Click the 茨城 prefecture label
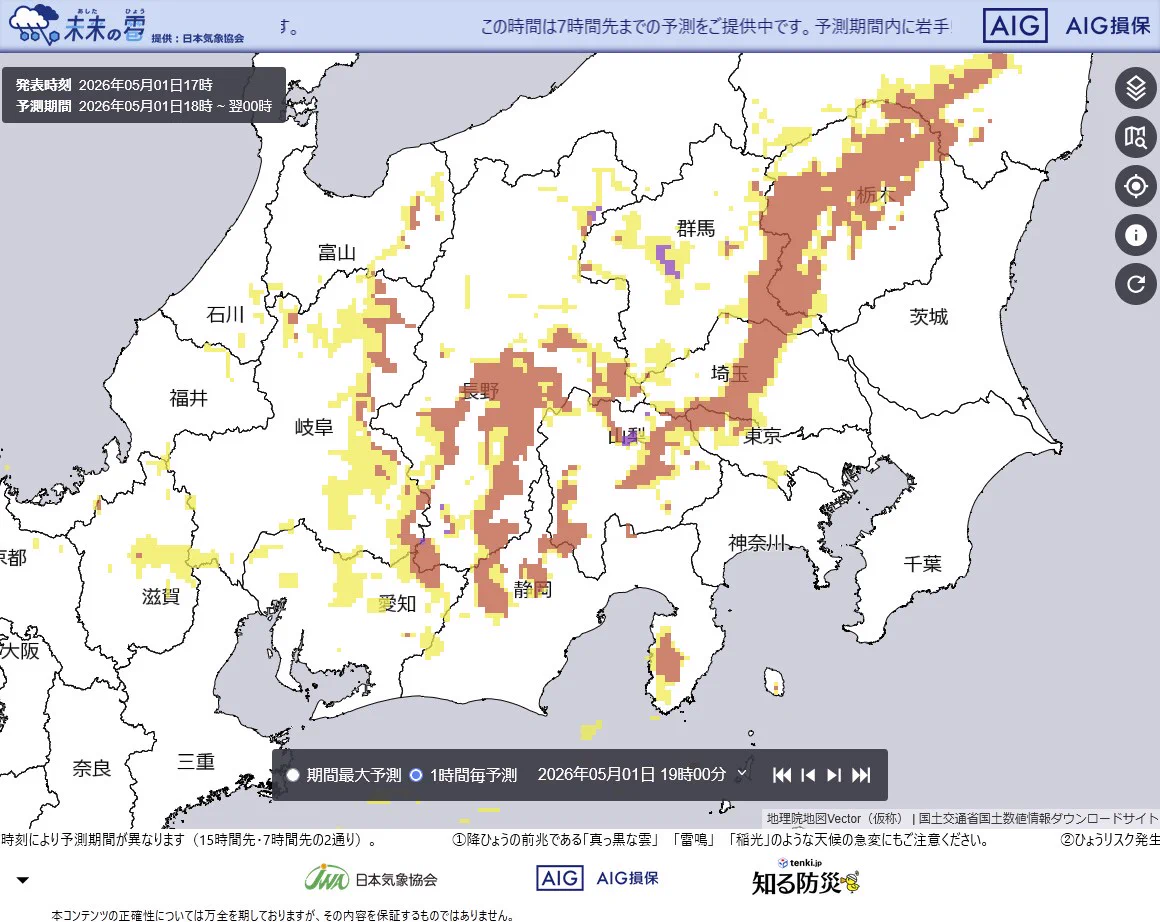 click(928, 317)
